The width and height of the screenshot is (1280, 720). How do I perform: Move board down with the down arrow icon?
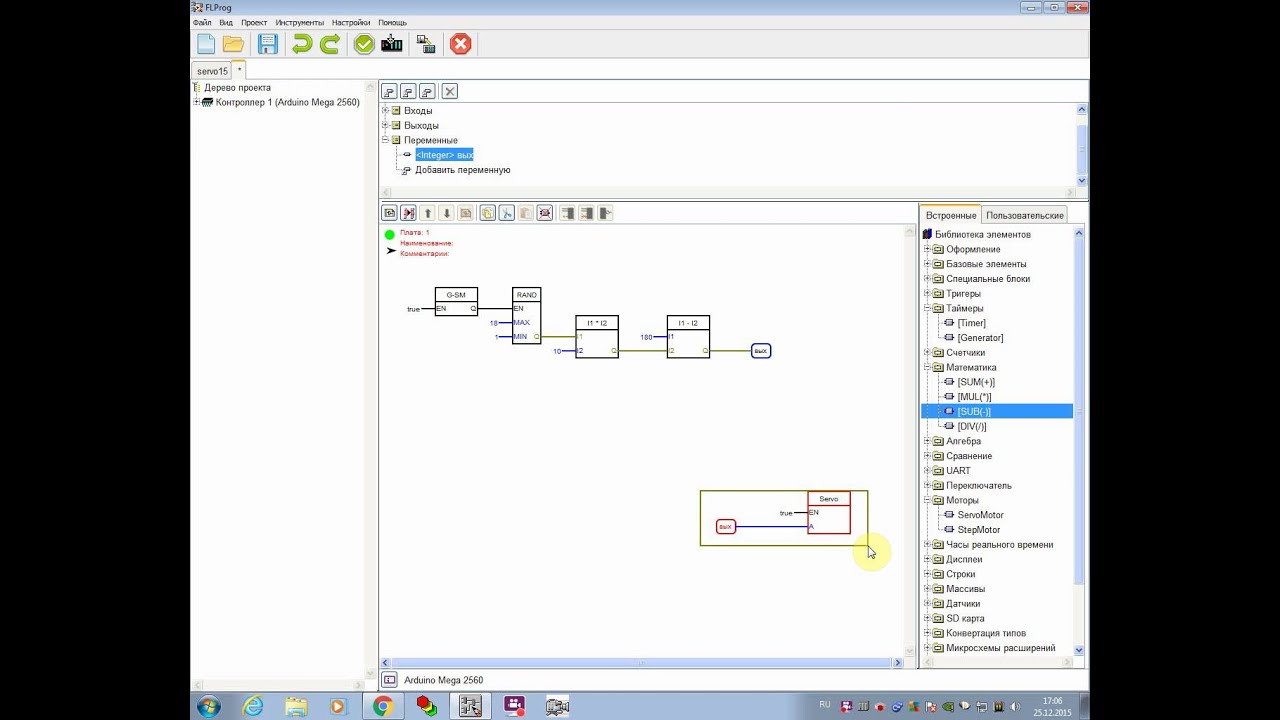tap(446, 213)
